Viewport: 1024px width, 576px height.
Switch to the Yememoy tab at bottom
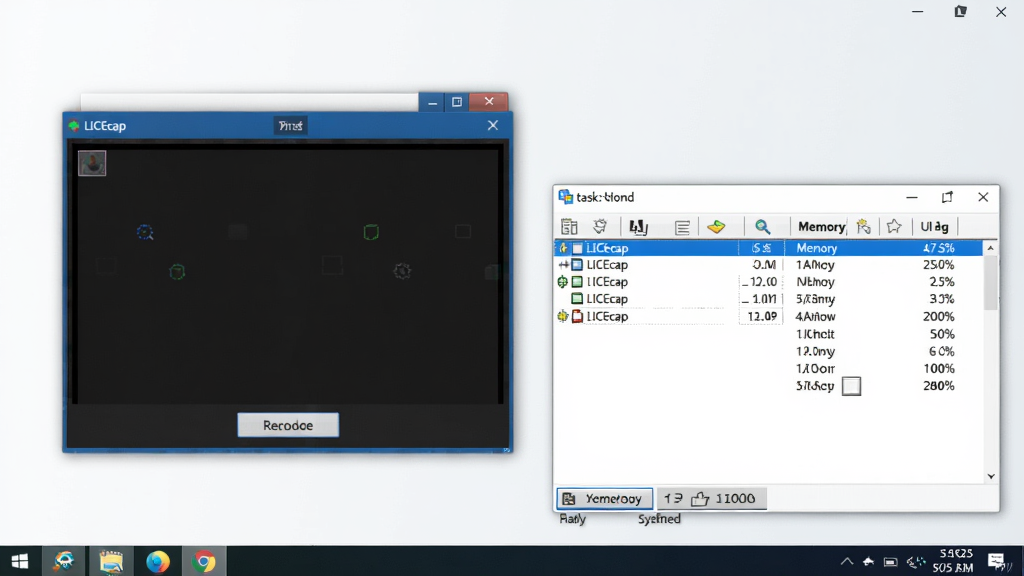(604, 498)
